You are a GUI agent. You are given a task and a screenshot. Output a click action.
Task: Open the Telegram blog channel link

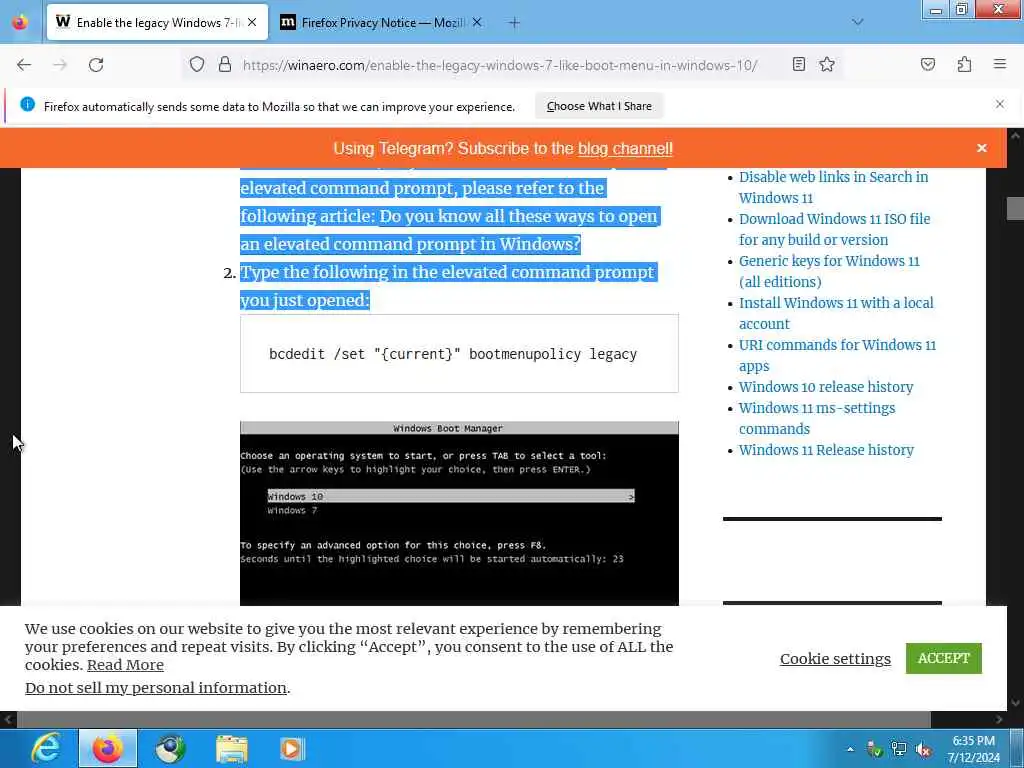[x=625, y=149]
